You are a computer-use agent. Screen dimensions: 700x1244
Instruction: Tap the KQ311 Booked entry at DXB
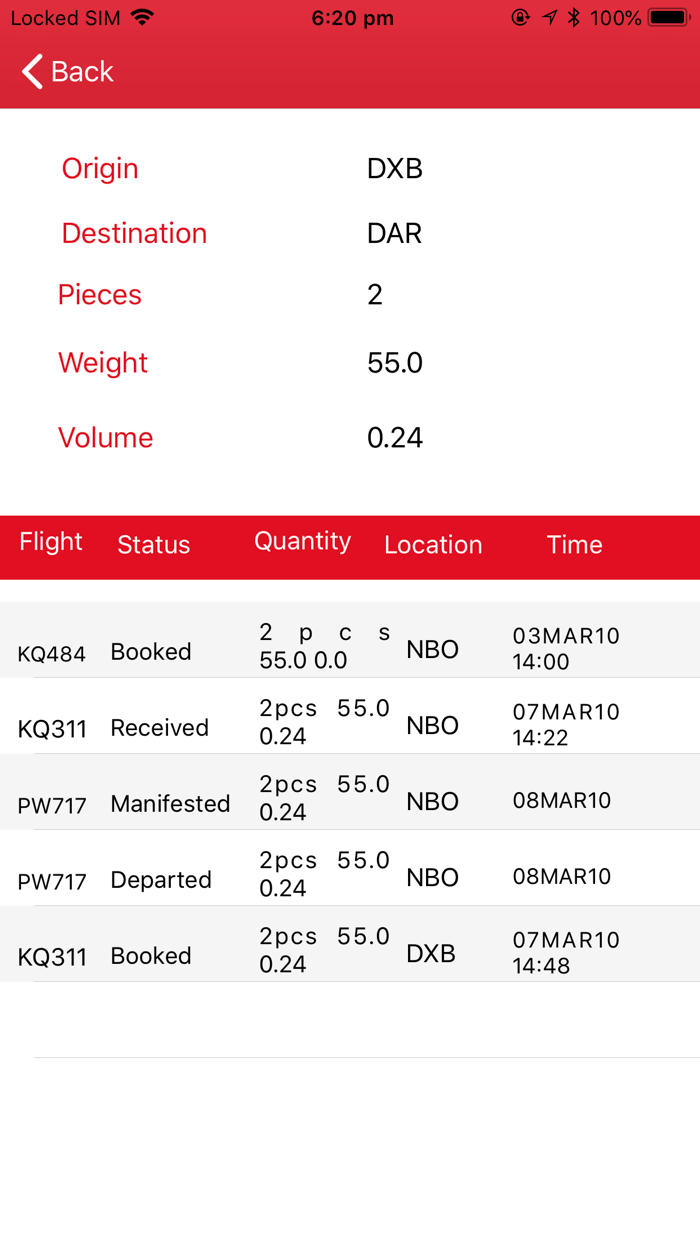350,954
